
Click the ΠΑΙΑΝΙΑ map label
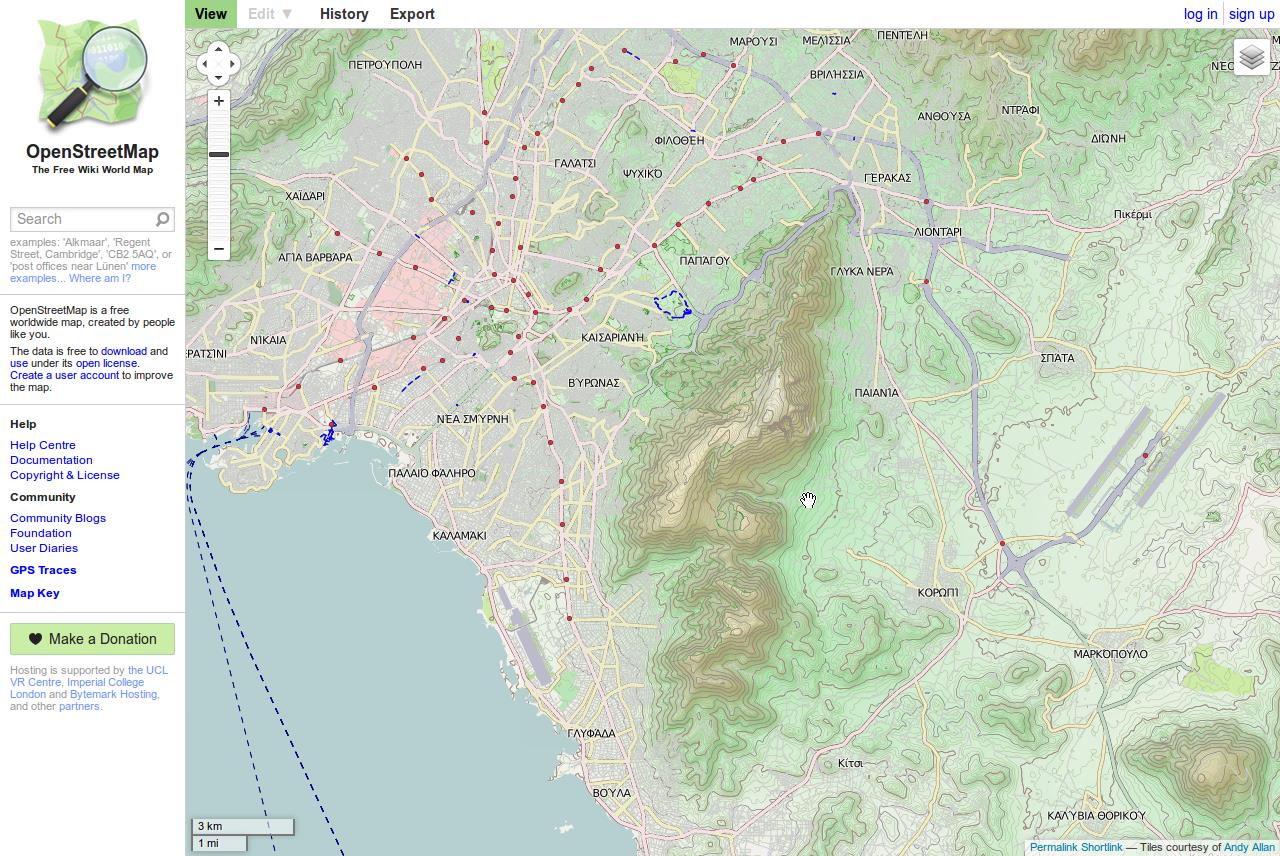pos(877,393)
